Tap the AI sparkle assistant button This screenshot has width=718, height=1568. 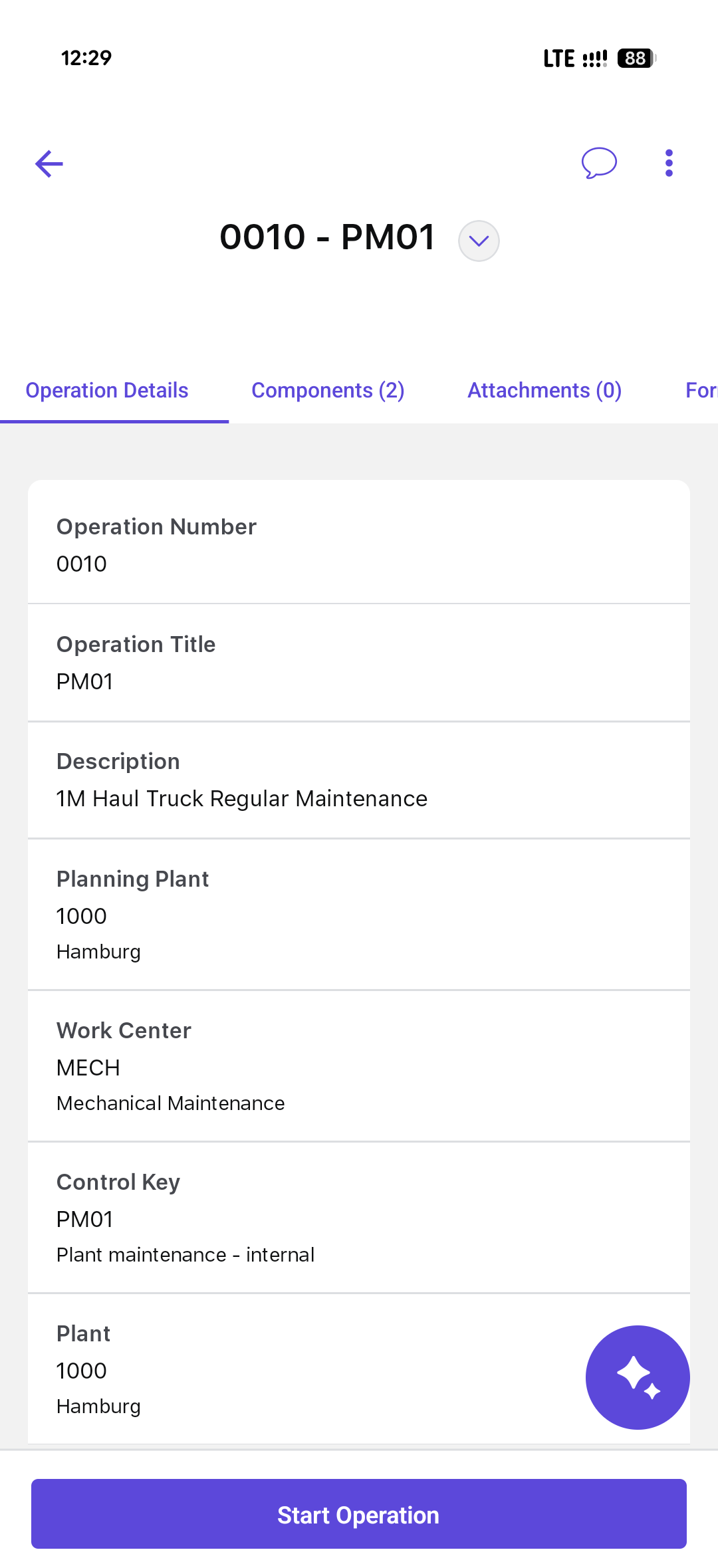[637, 1377]
